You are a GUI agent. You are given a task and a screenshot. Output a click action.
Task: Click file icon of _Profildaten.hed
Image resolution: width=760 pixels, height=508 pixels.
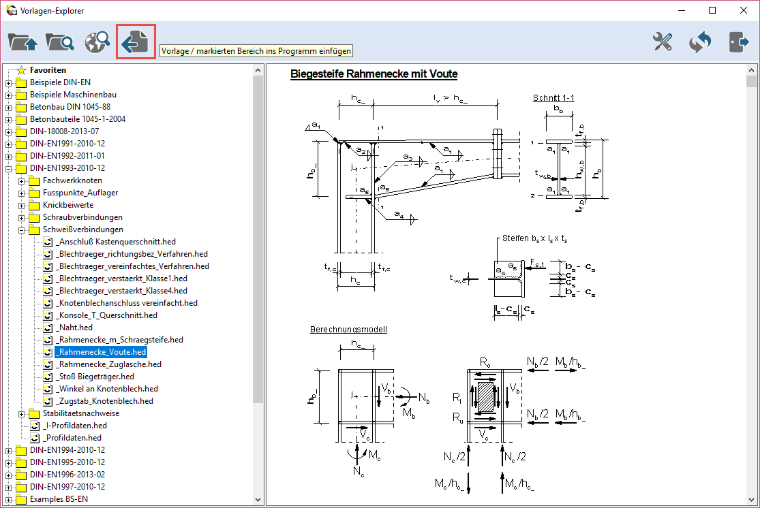[35, 438]
